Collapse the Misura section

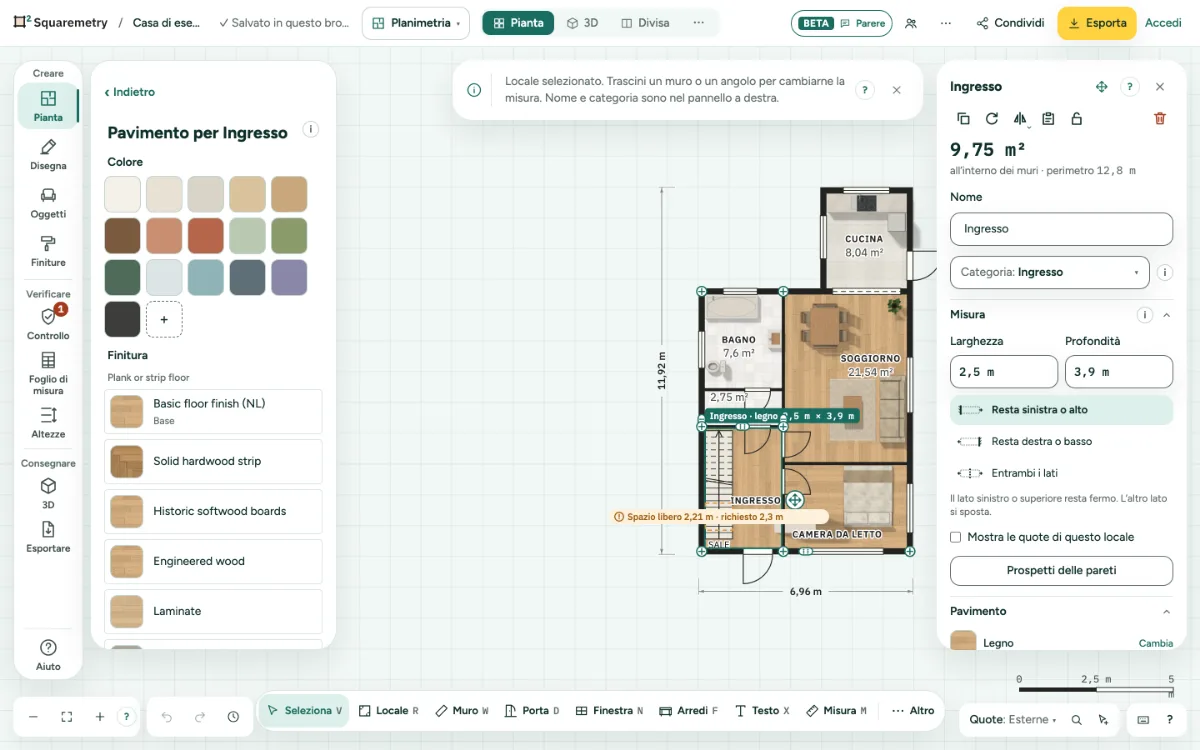pyautogui.click(x=1166, y=315)
